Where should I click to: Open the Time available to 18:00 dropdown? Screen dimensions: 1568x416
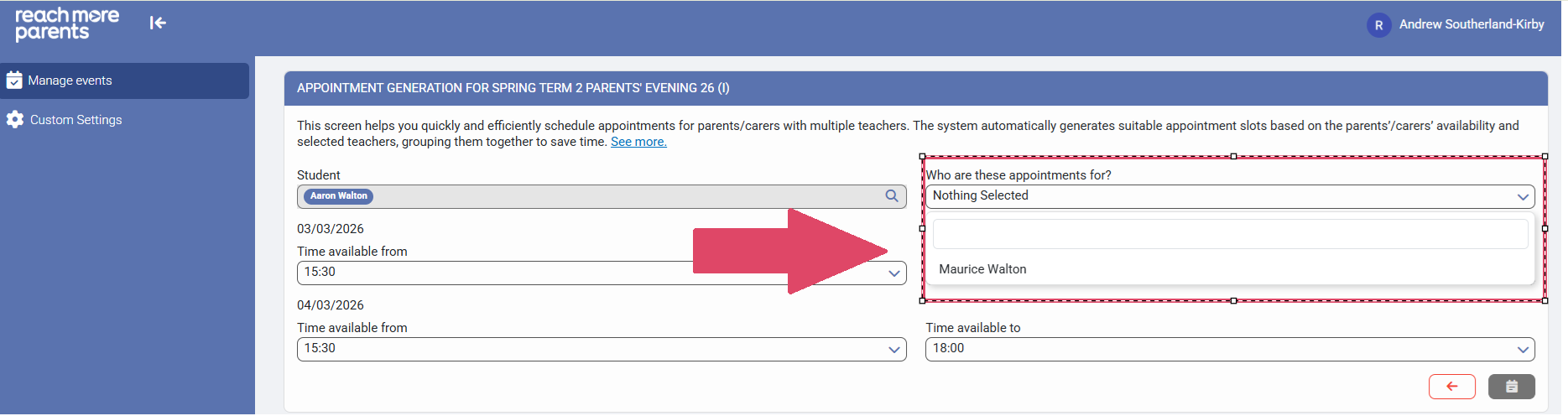pyautogui.click(x=1229, y=349)
